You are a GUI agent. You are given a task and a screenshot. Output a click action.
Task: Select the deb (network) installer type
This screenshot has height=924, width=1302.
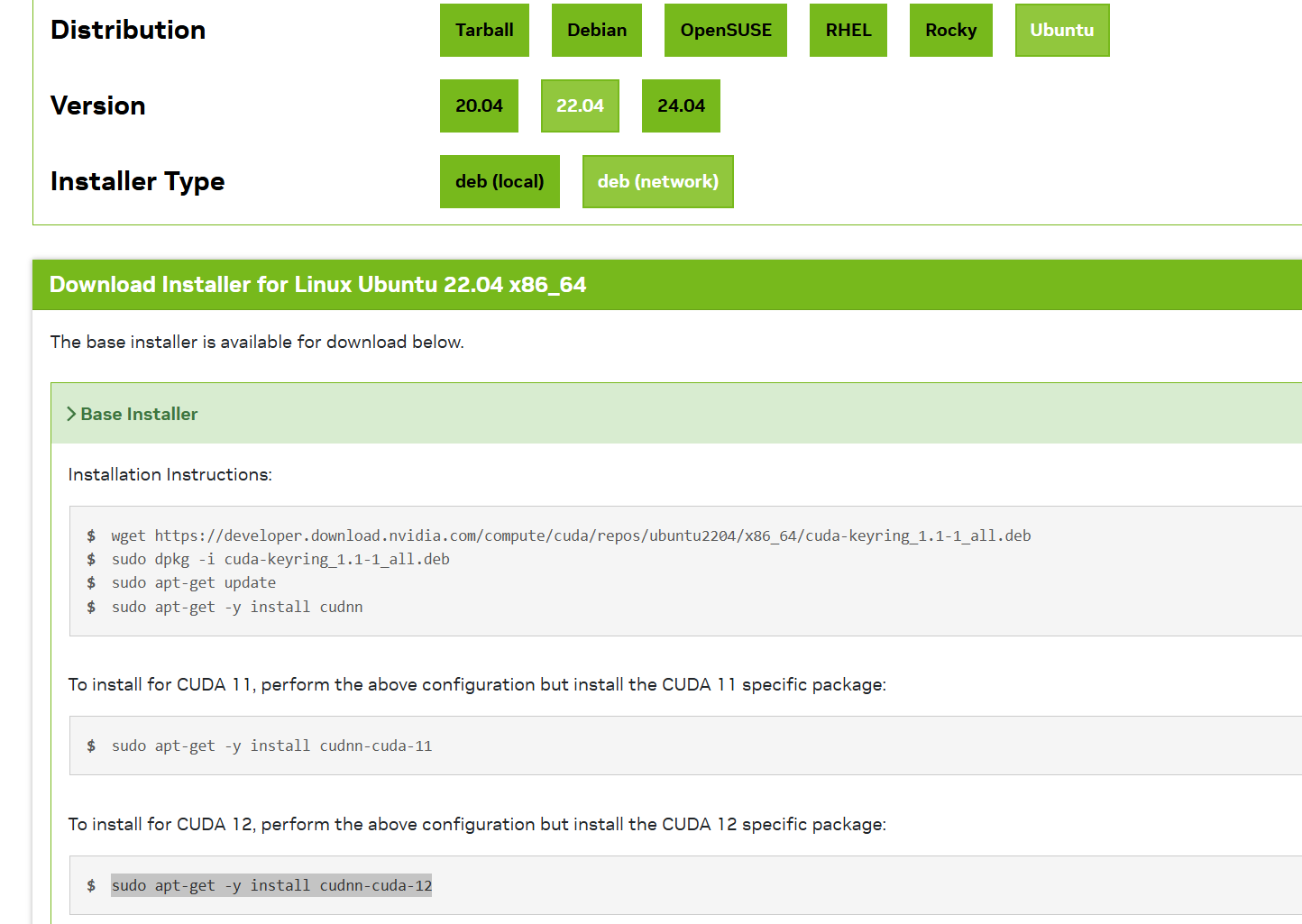point(658,181)
